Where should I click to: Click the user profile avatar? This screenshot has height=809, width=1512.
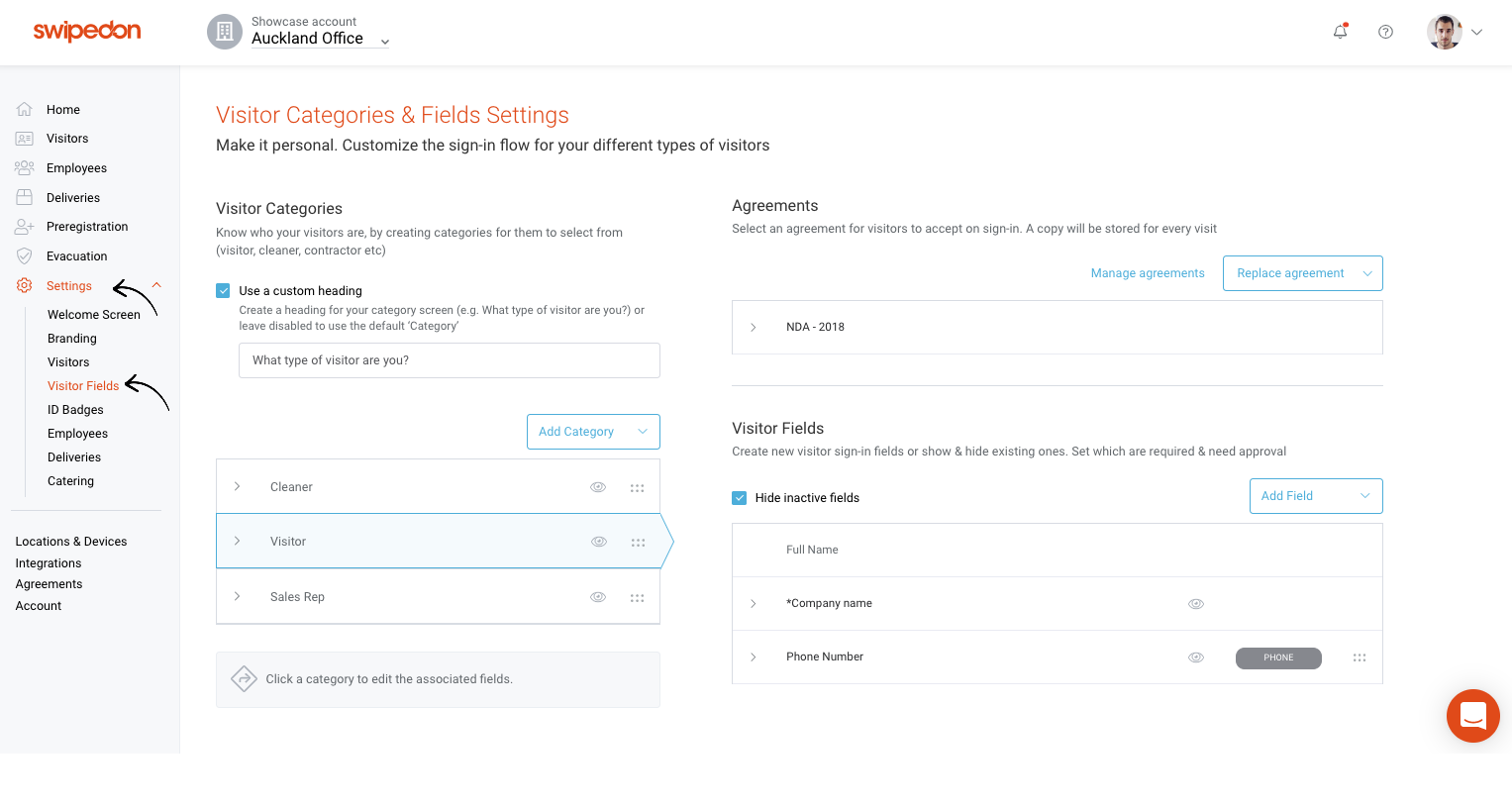tap(1445, 32)
